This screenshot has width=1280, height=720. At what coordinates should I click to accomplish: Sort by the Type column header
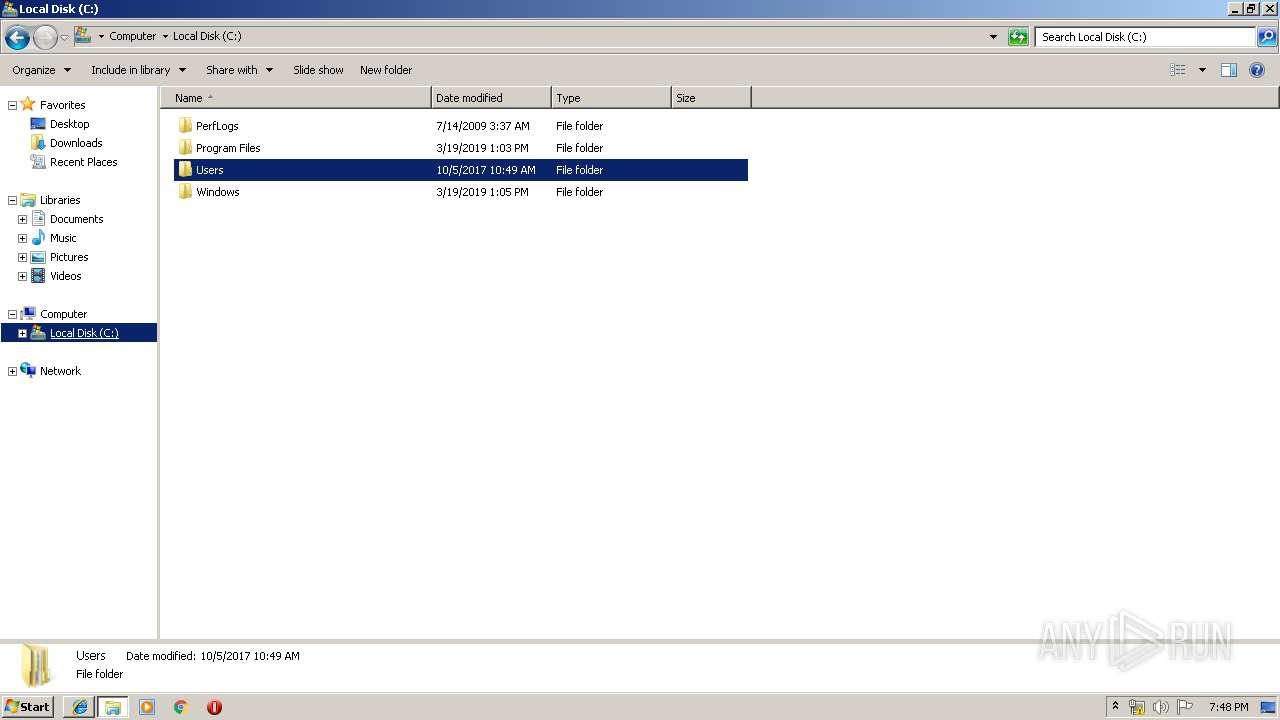pos(611,98)
